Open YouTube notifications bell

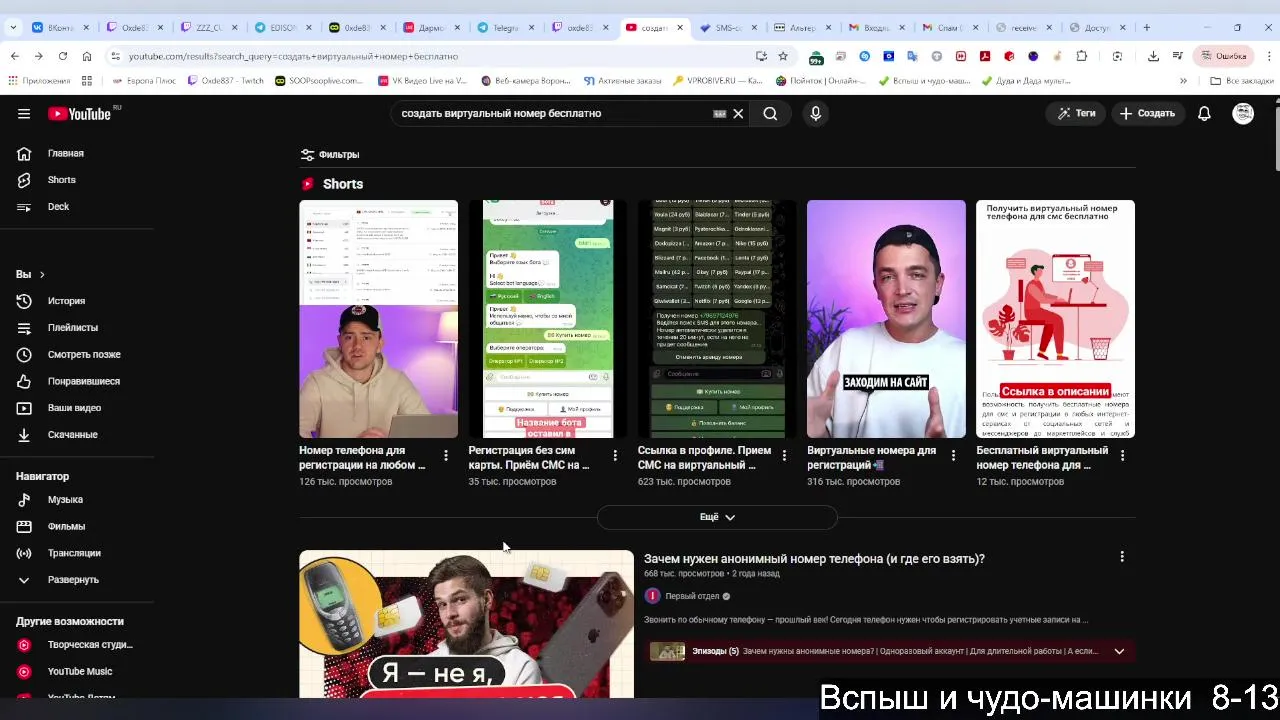coord(1204,114)
